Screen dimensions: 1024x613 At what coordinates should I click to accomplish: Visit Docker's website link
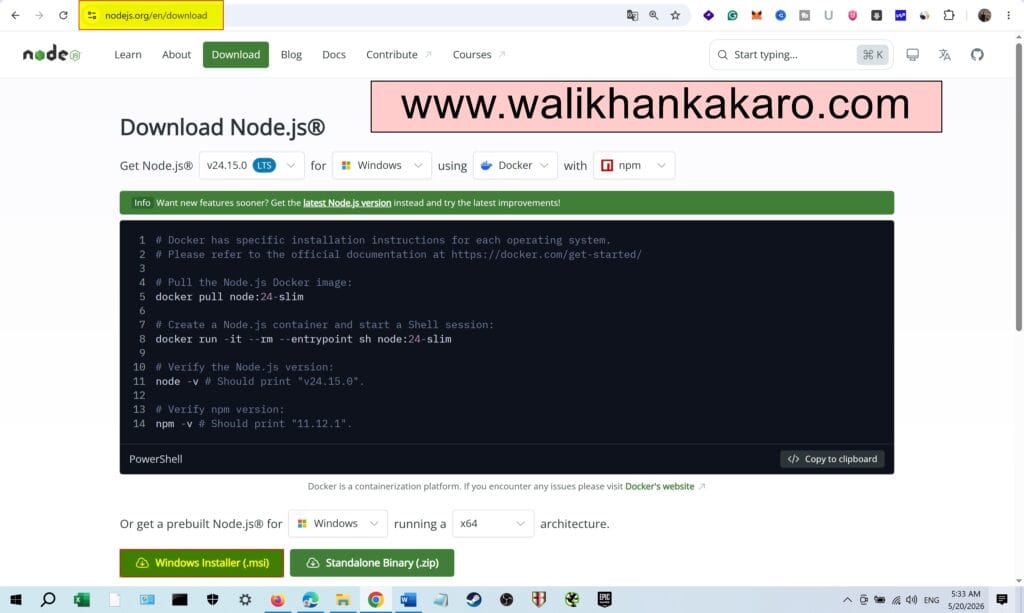[x=660, y=486]
